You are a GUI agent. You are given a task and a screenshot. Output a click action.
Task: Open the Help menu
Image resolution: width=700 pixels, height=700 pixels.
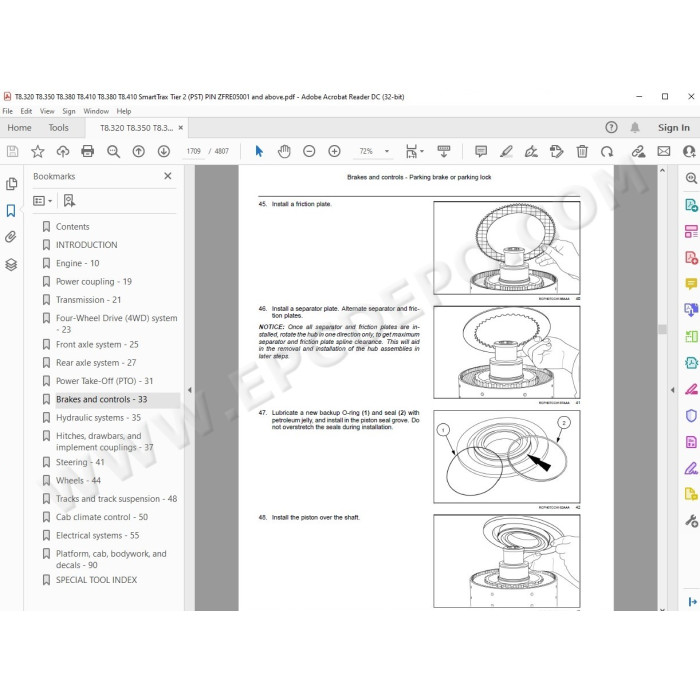coord(124,111)
